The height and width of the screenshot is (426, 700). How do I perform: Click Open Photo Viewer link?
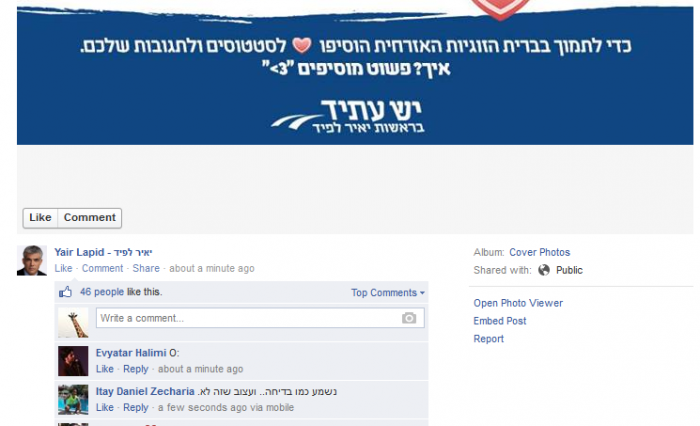coord(518,303)
